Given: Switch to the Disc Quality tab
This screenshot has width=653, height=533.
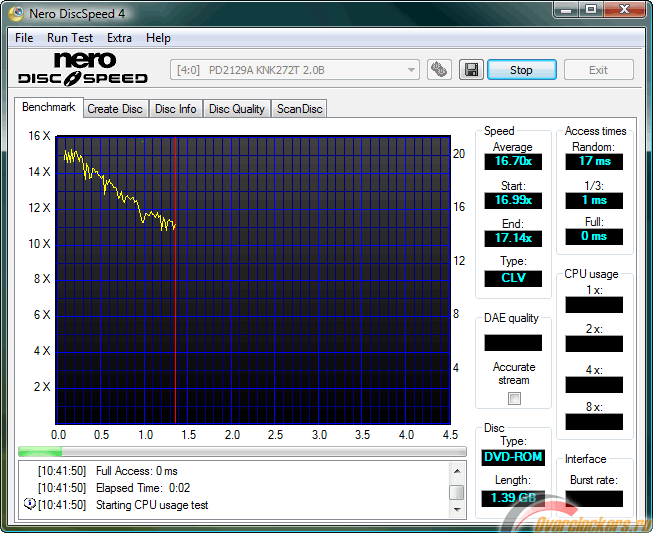Looking at the screenshot, I should pos(237,109).
